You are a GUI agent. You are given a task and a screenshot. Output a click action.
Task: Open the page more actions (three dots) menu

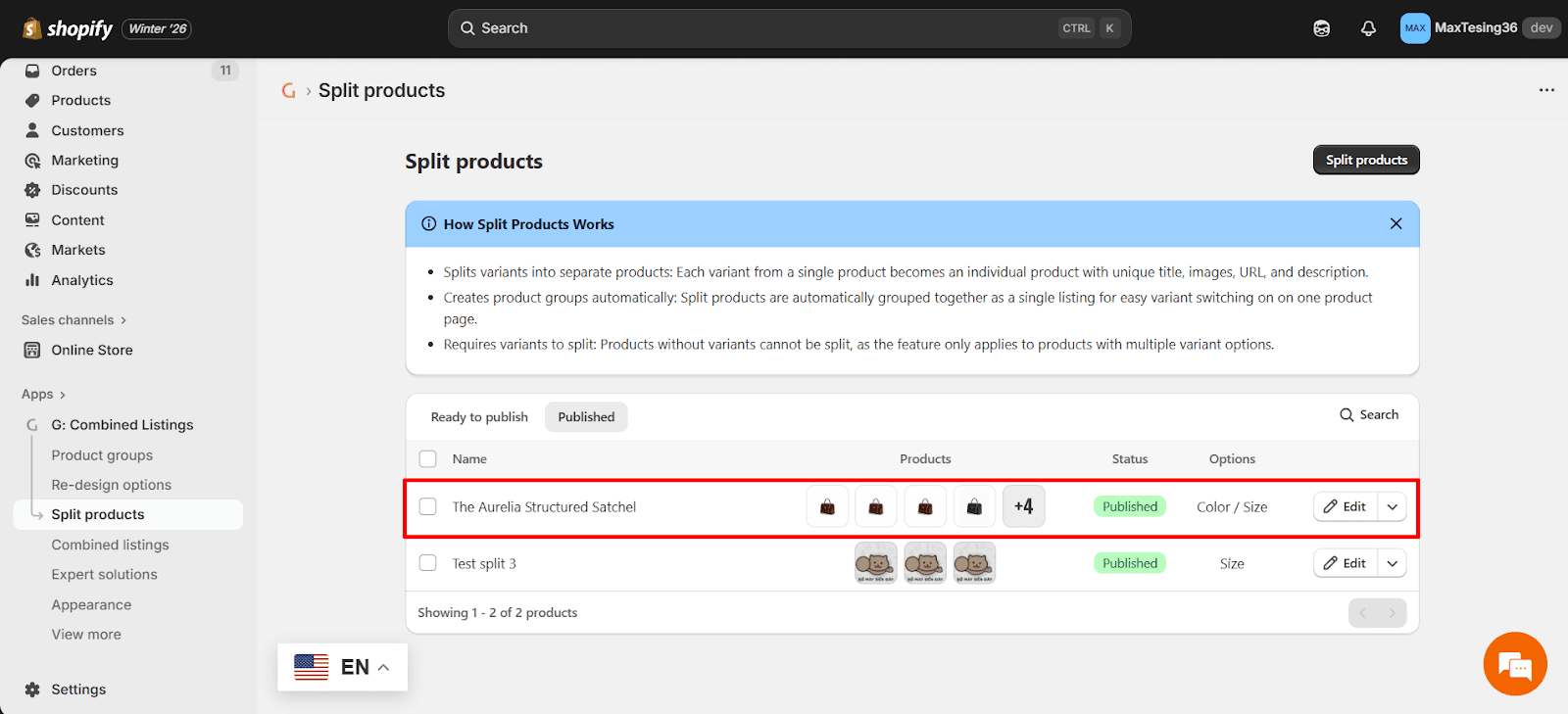tap(1546, 90)
